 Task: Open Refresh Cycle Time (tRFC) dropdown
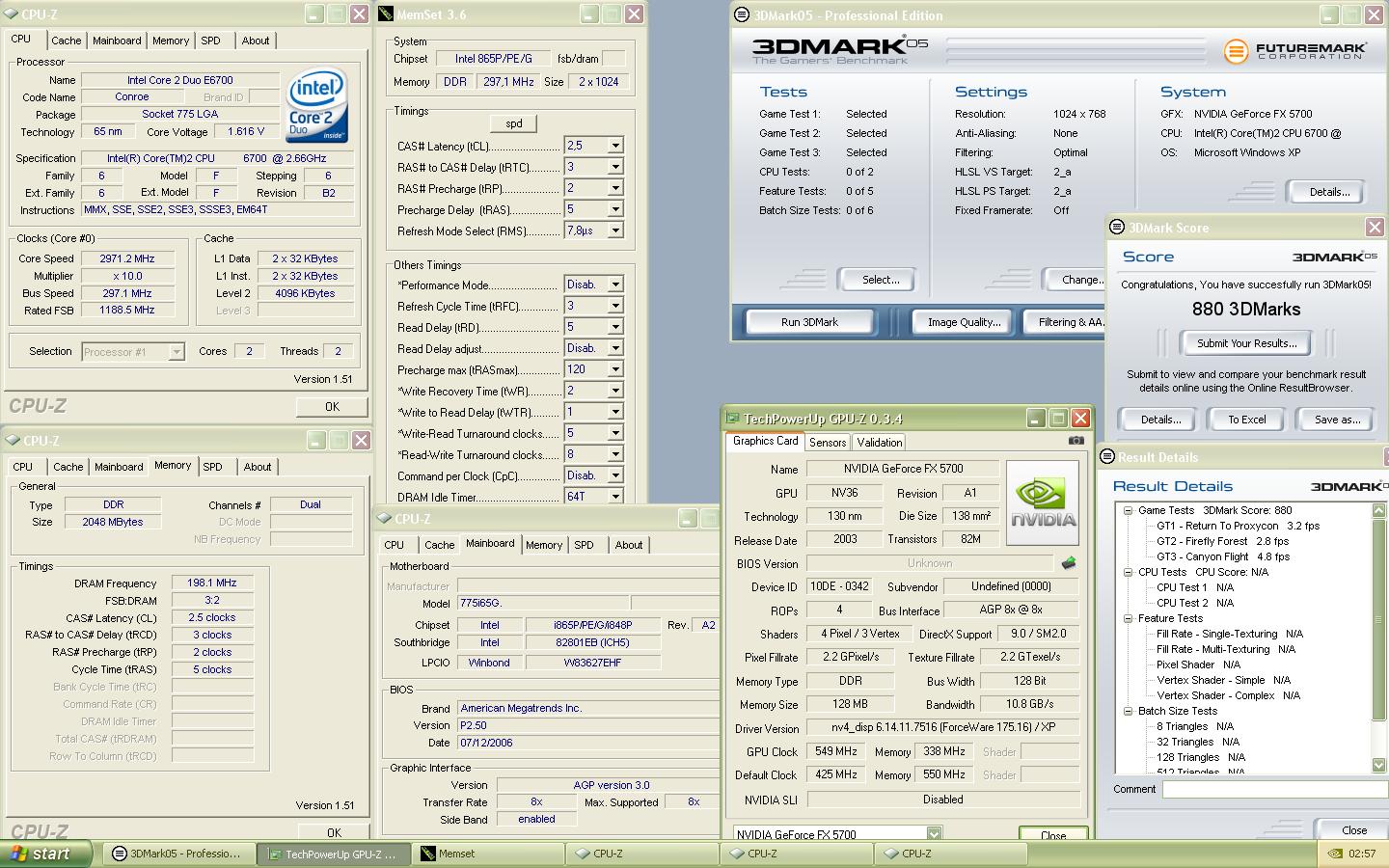[x=614, y=306]
